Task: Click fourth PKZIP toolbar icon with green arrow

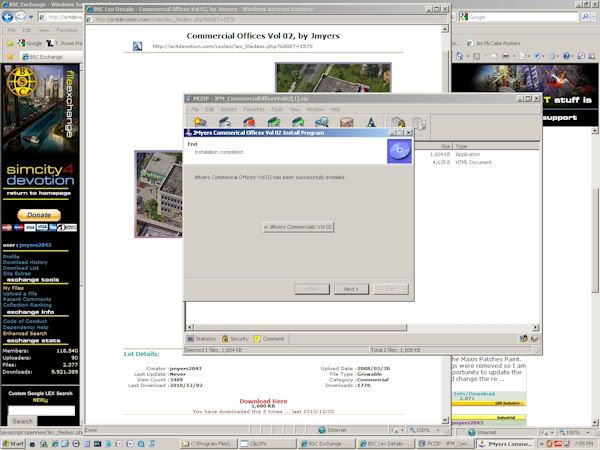Action: (274, 122)
